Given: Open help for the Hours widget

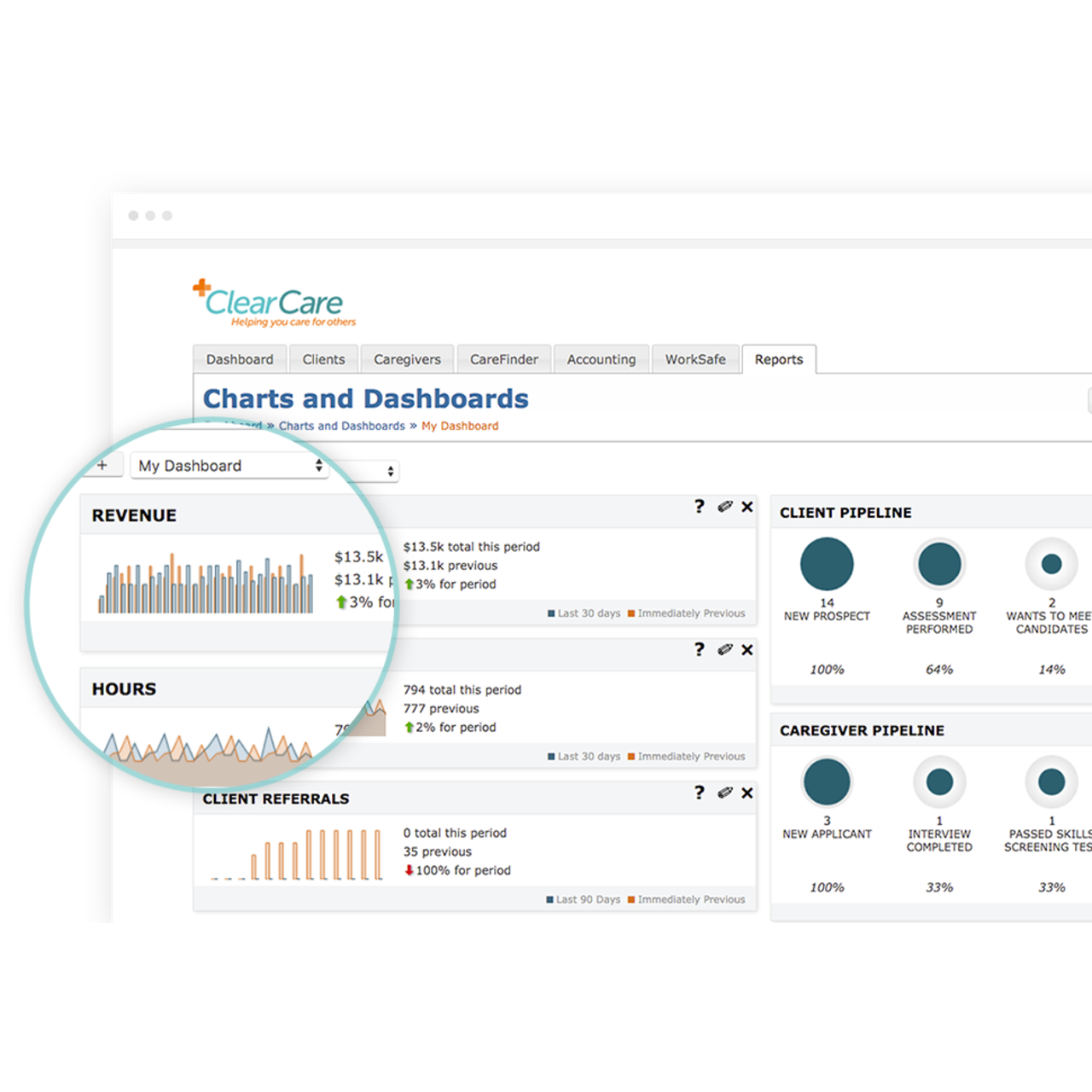Looking at the screenshot, I should click(x=700, y=649).
